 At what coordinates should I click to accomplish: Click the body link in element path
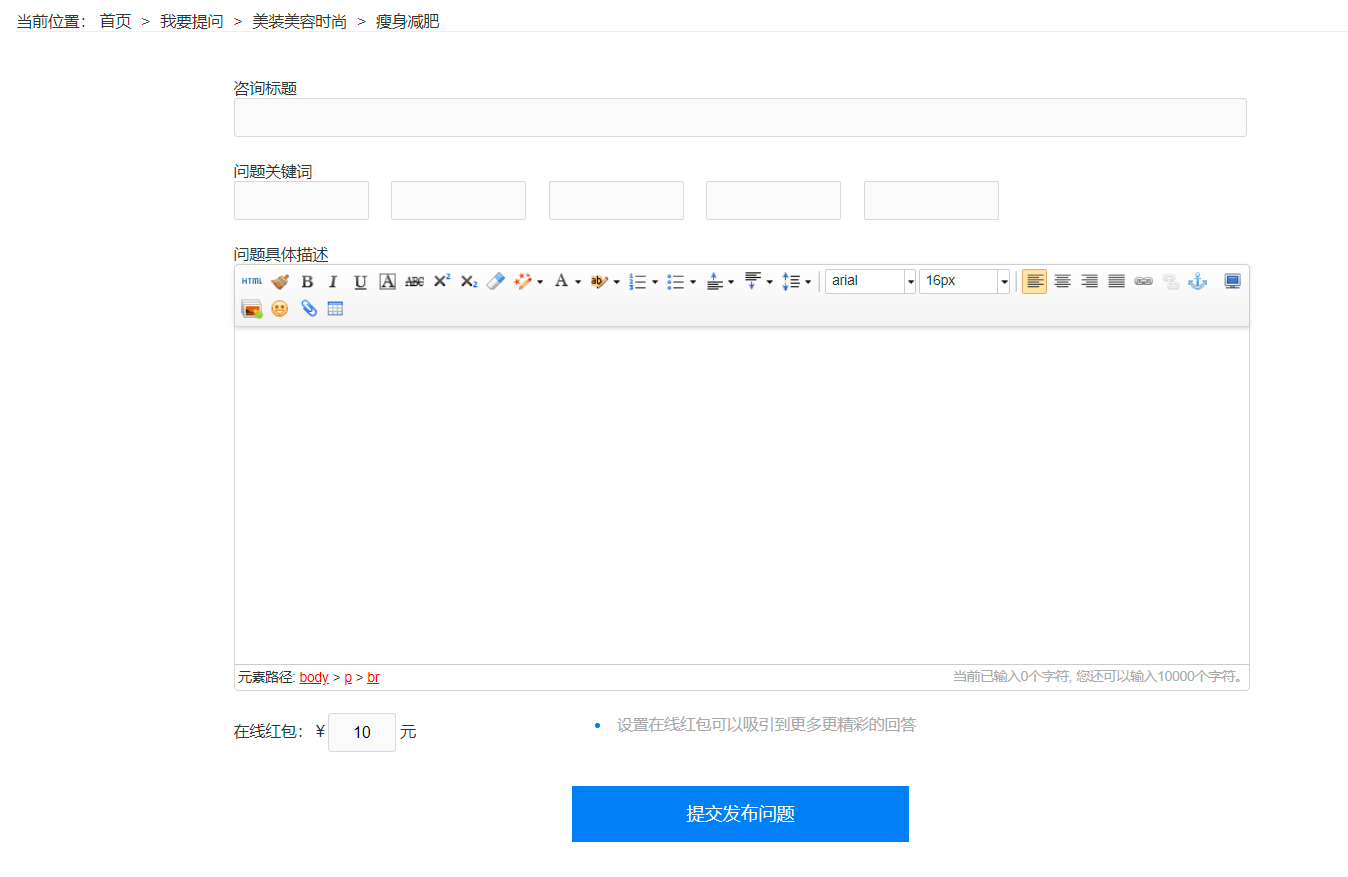click(x=313, y=677)
